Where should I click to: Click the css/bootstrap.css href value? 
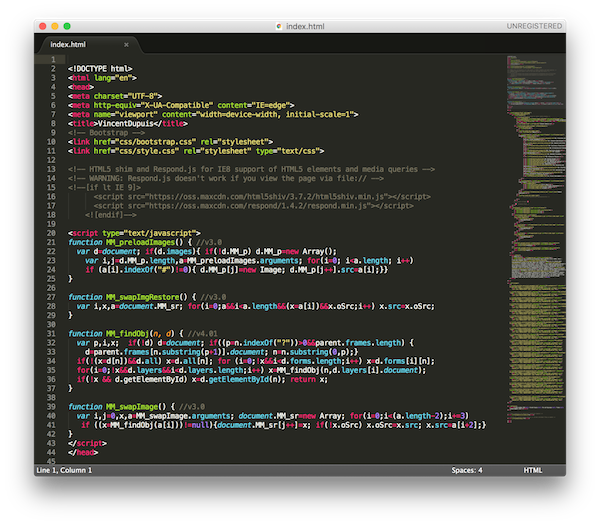[158, 142]
